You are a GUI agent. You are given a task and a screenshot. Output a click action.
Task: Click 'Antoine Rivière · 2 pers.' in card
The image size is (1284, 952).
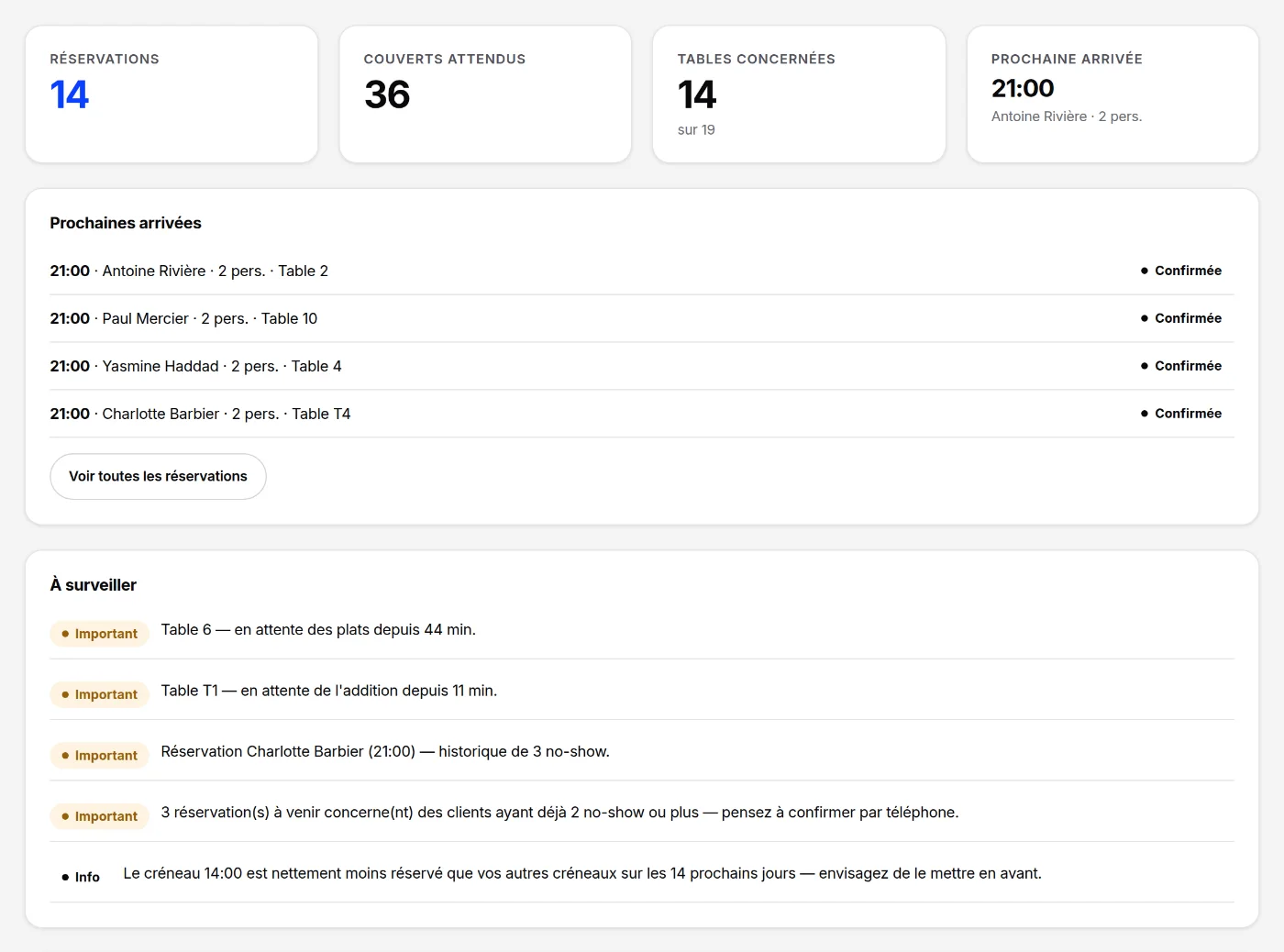pos(1067,116)
